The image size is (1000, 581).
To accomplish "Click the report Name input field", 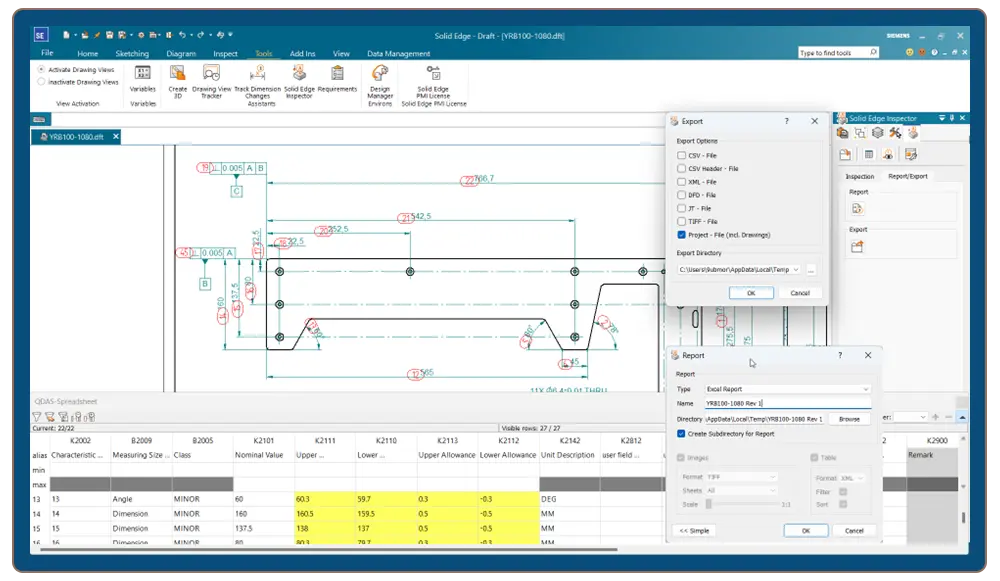I will [x=787, y=403].
